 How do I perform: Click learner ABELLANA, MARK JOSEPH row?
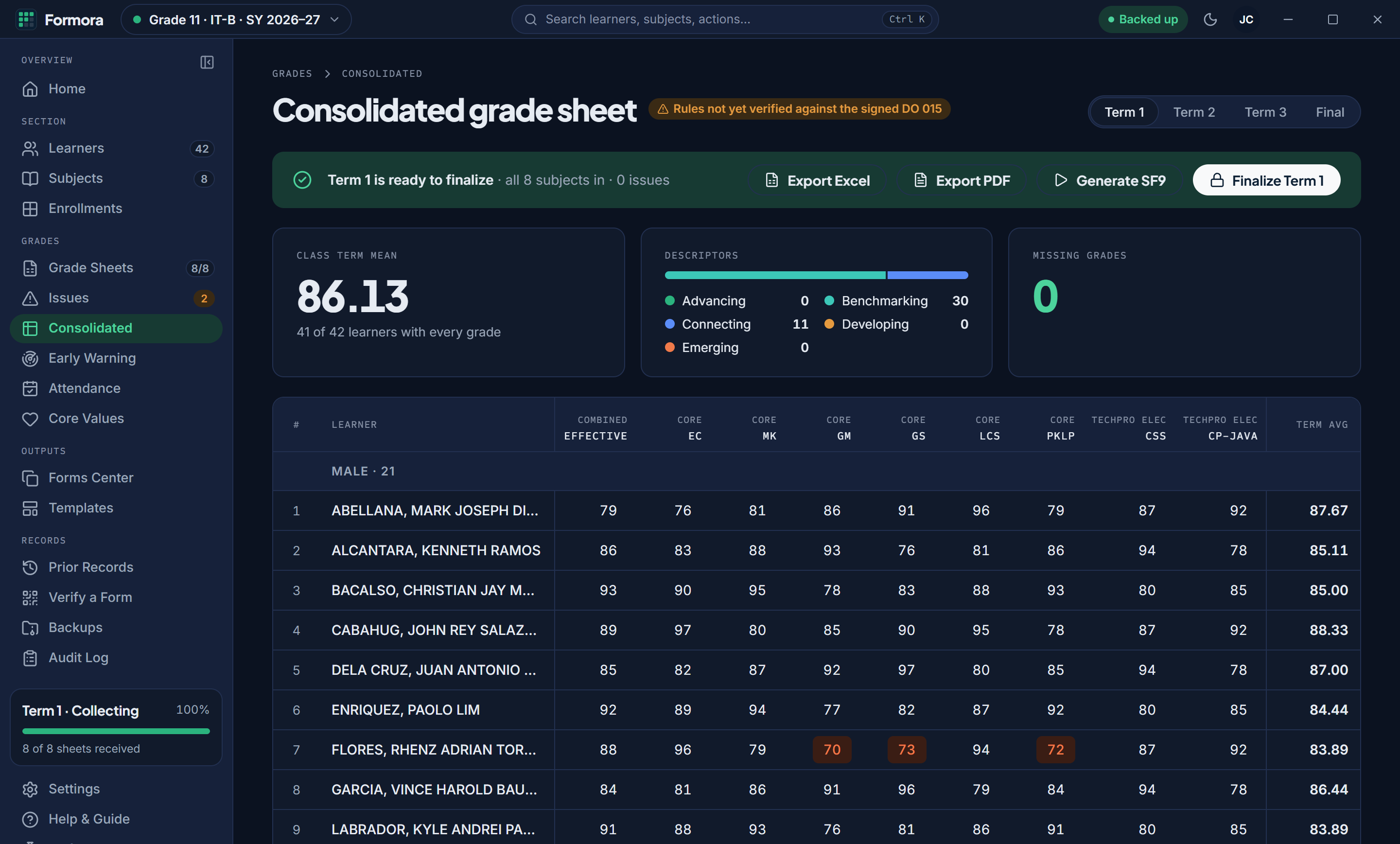817,510
